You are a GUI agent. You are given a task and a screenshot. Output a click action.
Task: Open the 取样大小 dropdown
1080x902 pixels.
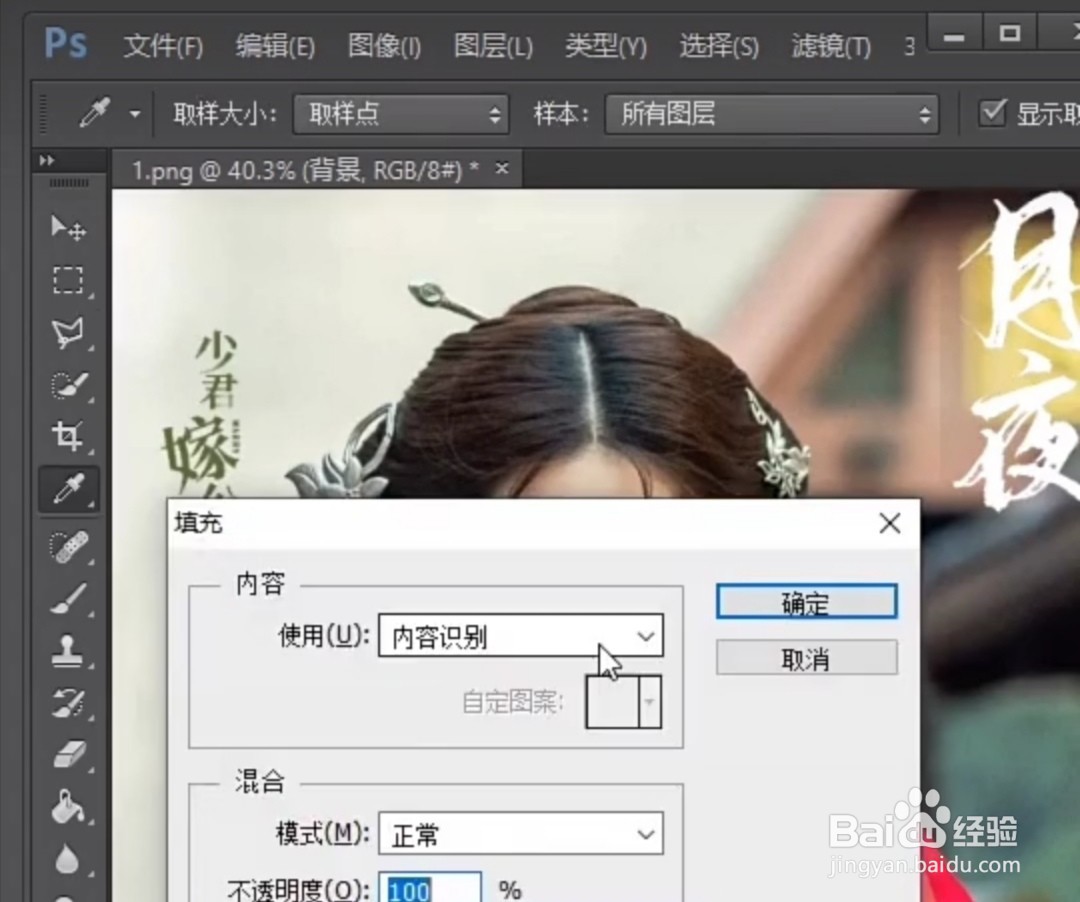pos(402,114)
